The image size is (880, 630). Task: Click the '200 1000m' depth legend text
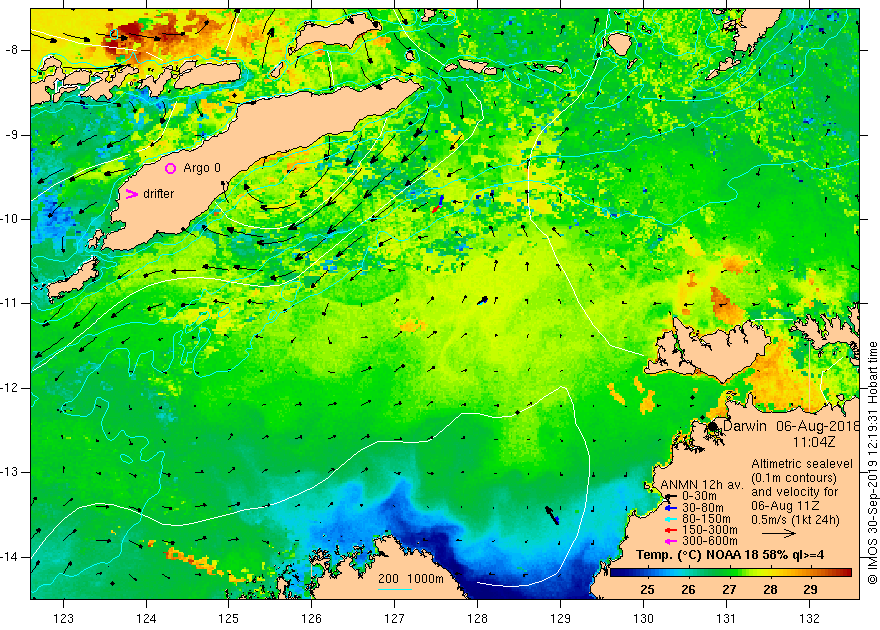[411, 579]
